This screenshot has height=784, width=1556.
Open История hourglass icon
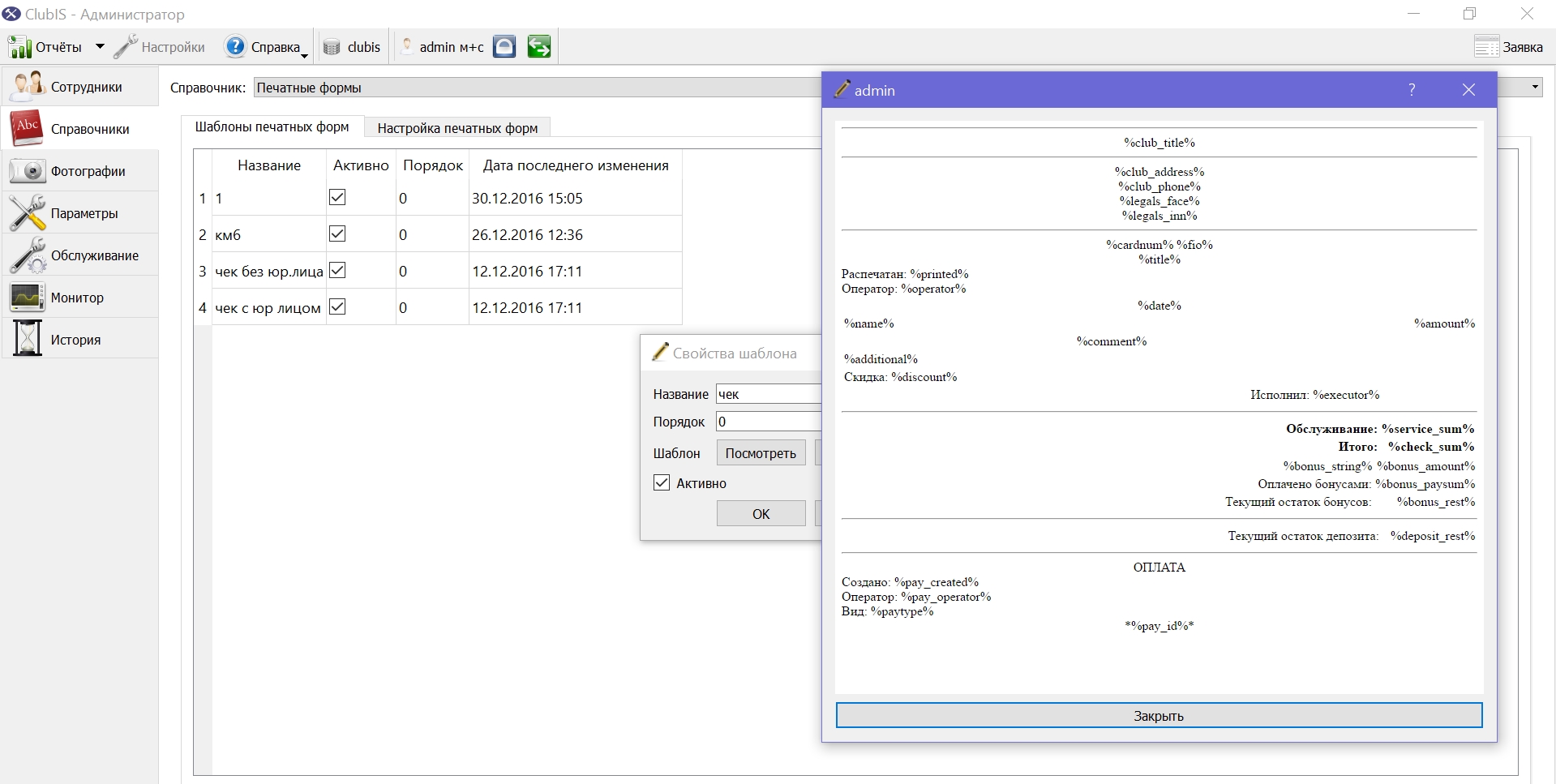coord(27,339)
